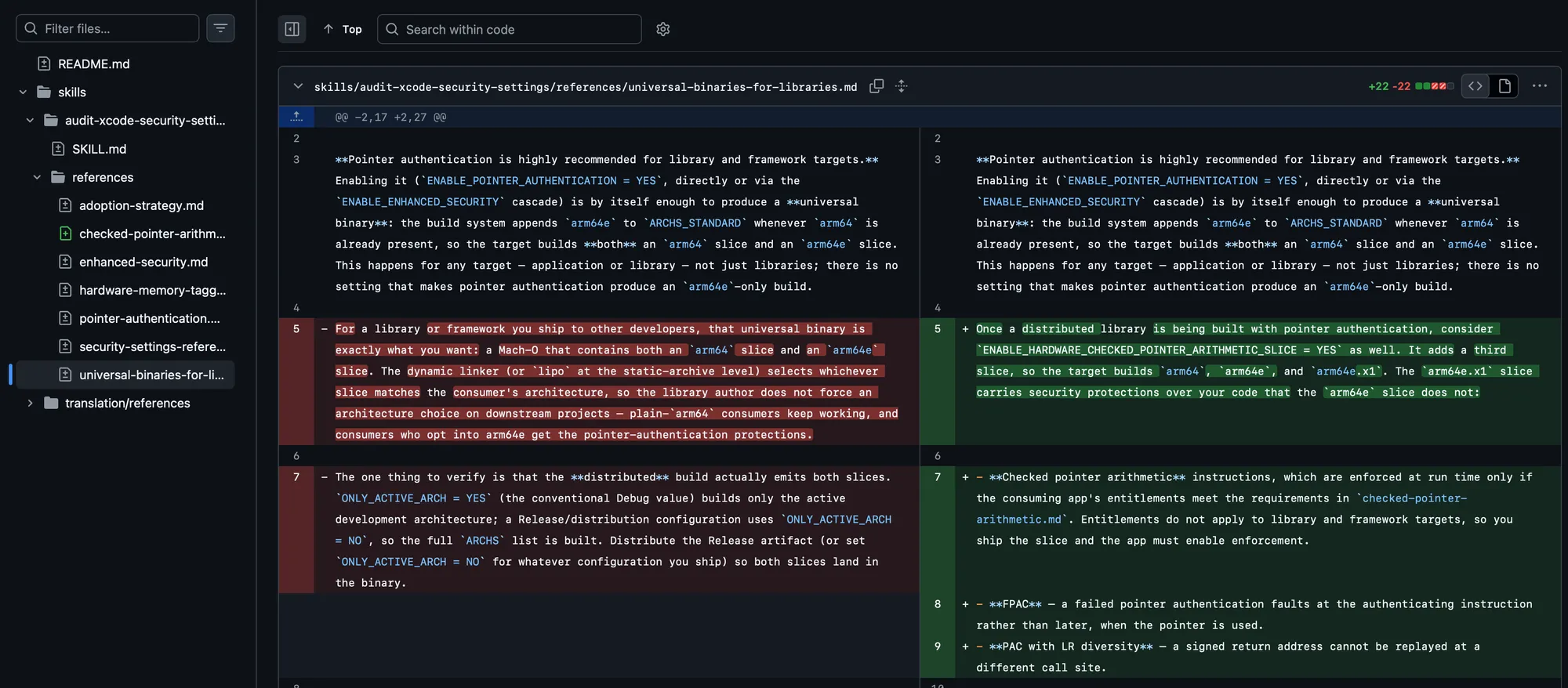Click the pointer-authentication file icon
1568x688 pixels.
point(65,318)
